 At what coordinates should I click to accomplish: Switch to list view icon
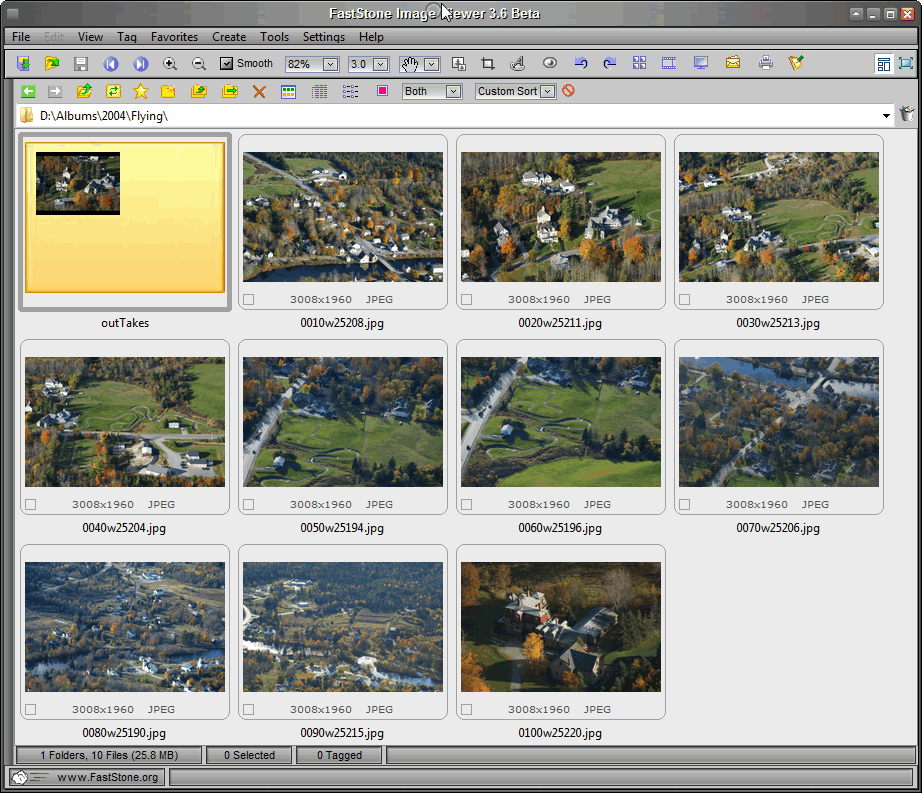tap(350, 92)
